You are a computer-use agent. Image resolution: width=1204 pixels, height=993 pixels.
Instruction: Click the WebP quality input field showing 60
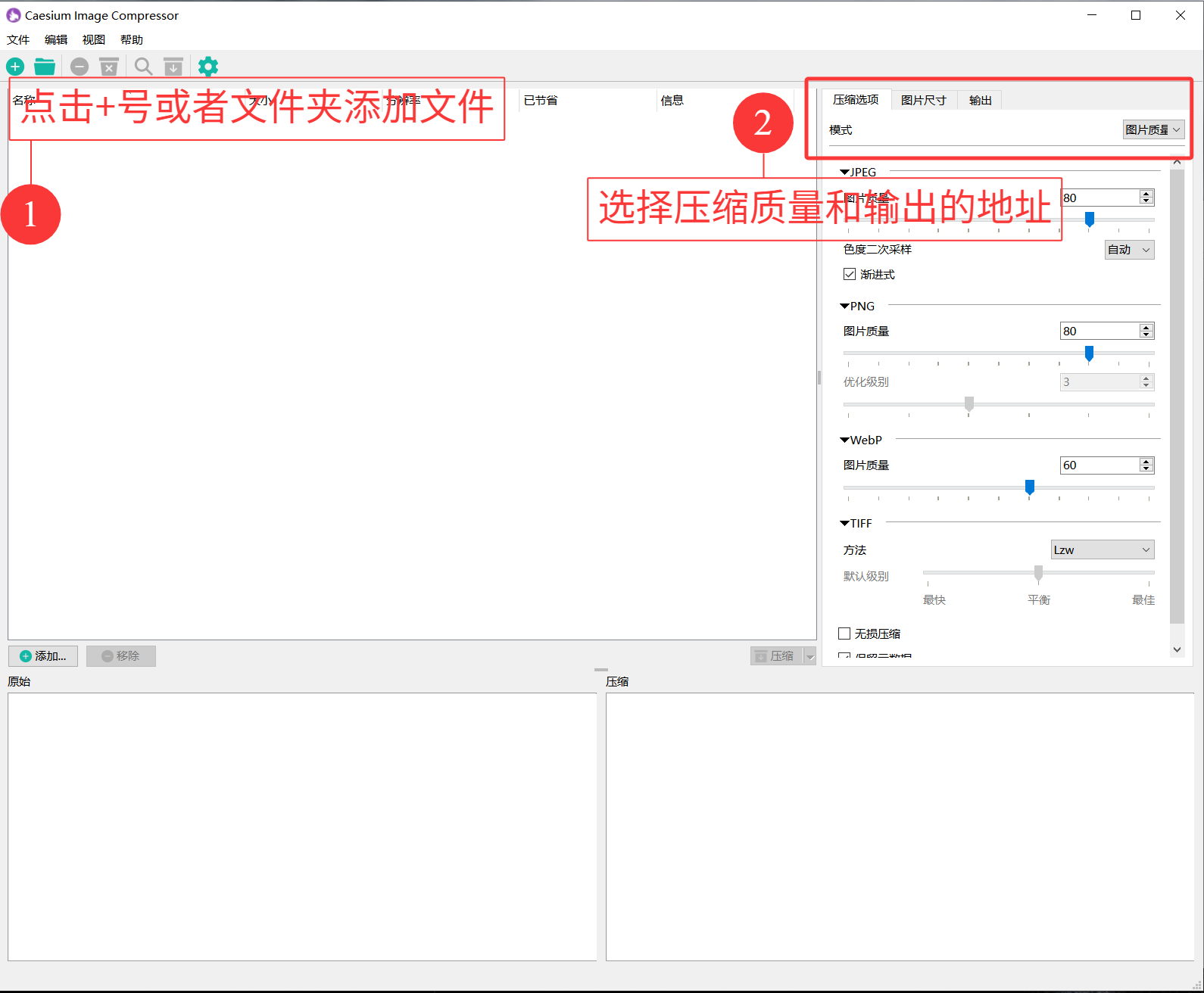click(x=1099, y=465)
